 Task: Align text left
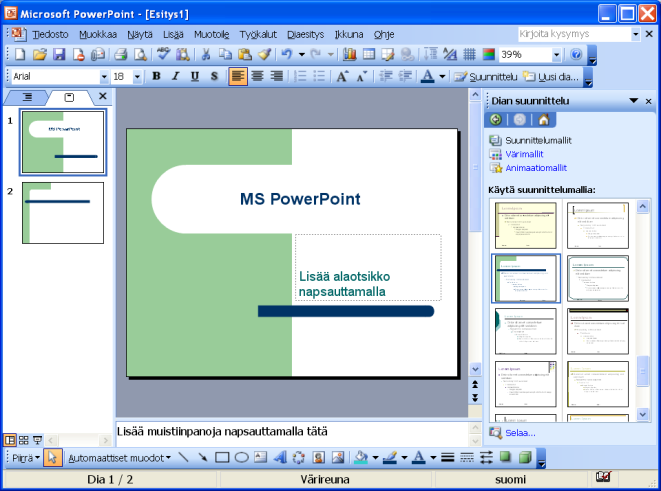(238, 76)
